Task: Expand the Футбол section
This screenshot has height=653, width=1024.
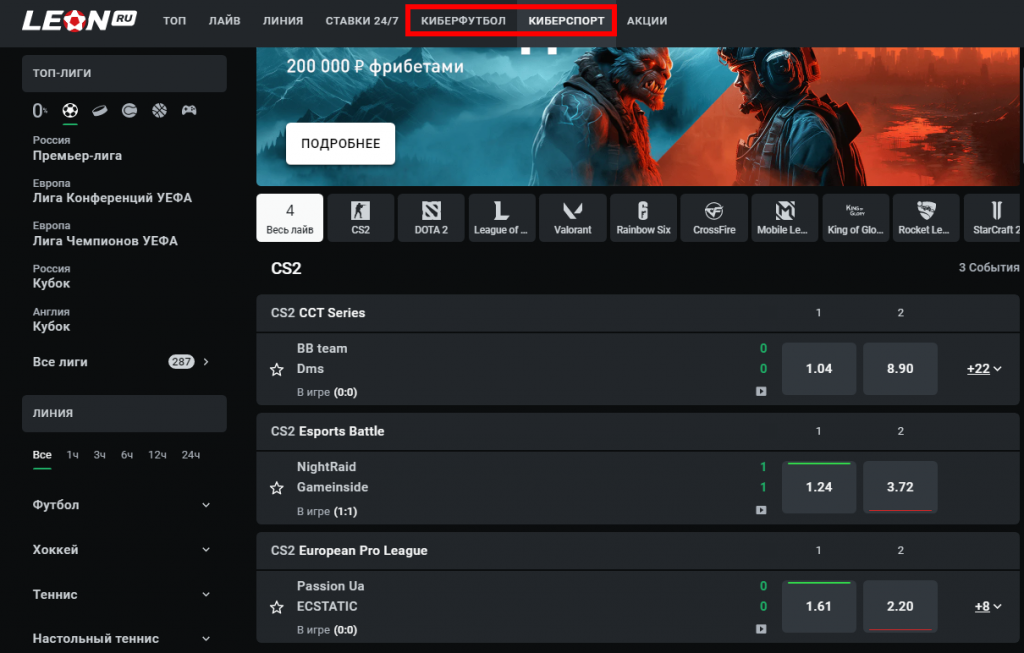Action: pos(123,505)
